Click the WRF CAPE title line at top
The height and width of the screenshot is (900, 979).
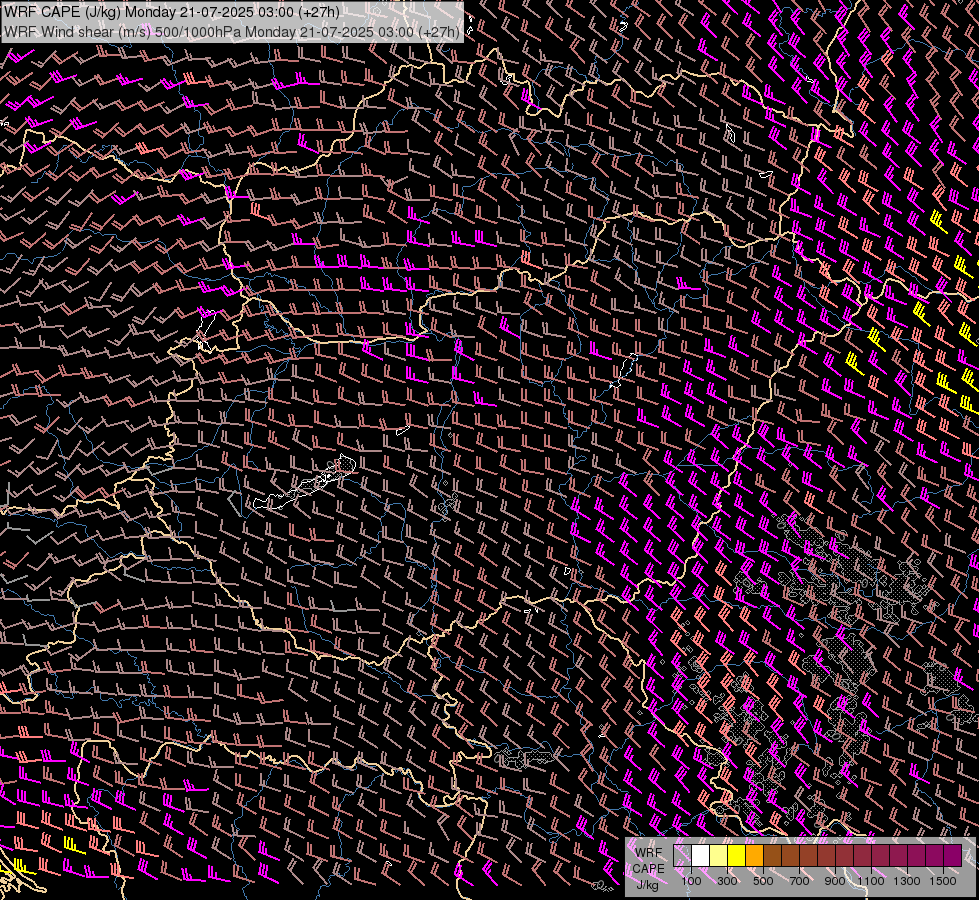[172, 12]
